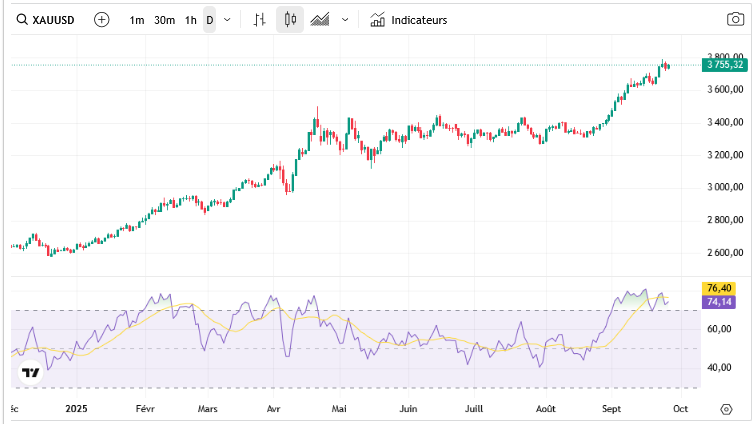Click the RSI value label 74,14

click(719, 301)
